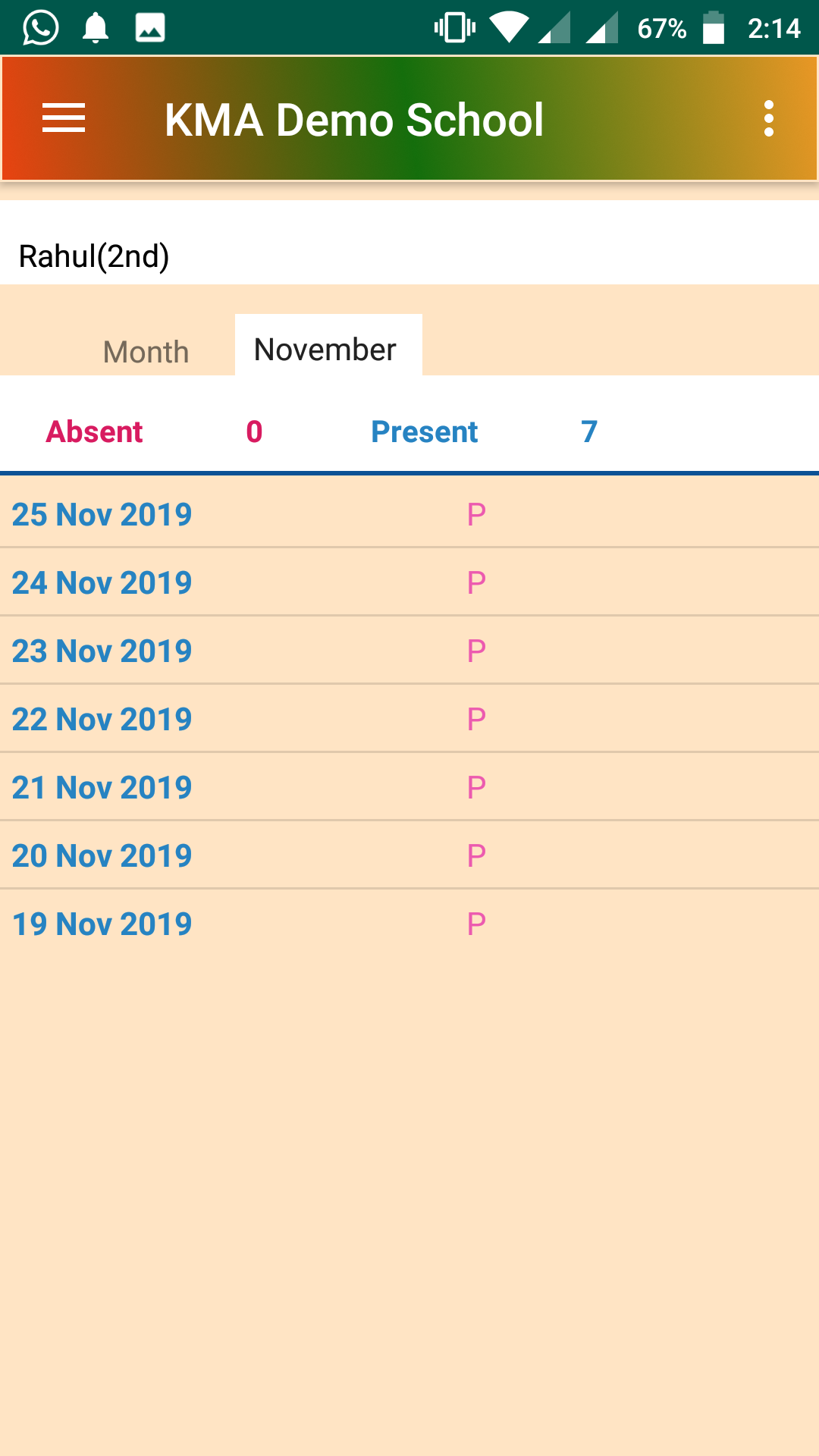Tap the battery status icon
Viewport: 819px width, 1456px height.
[714, 28]
